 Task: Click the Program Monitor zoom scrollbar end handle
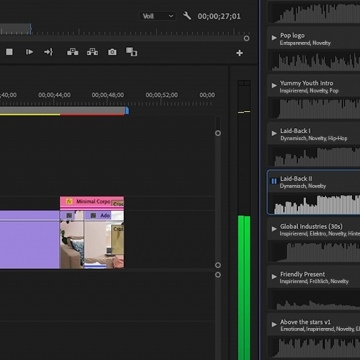point(246,38)
